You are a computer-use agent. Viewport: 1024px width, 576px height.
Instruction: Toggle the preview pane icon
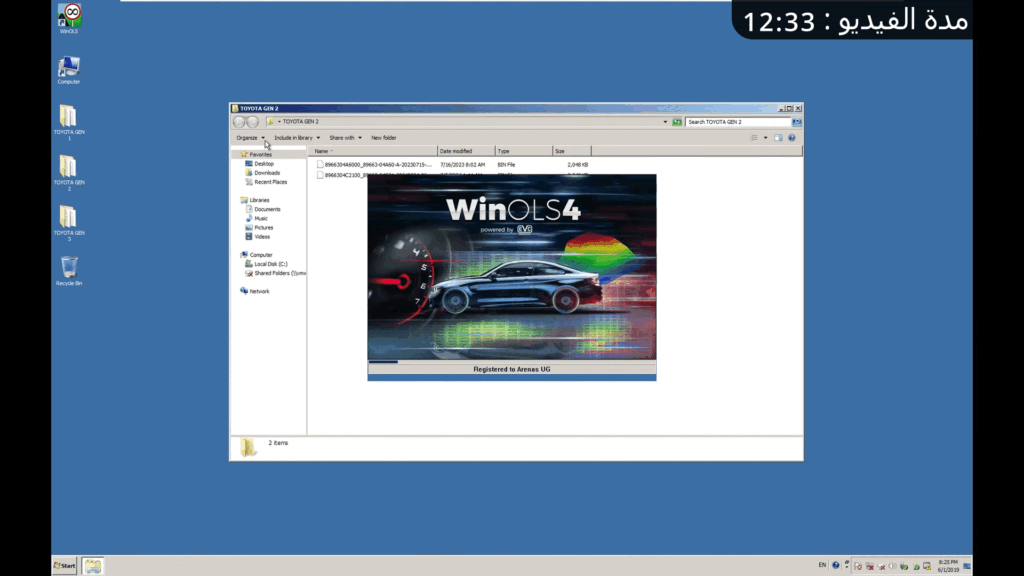779,138
